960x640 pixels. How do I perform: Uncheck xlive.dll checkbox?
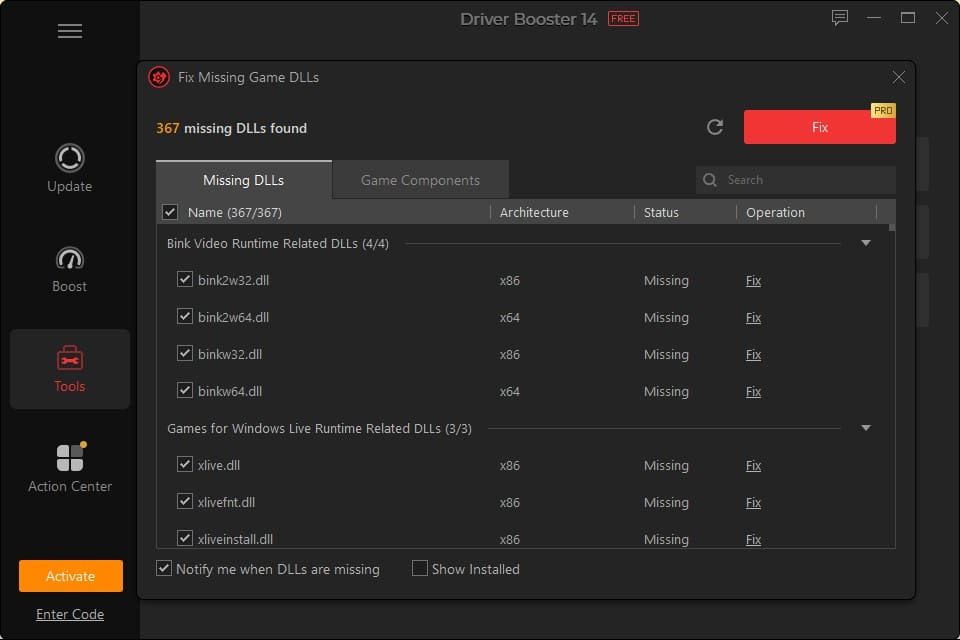184,464
